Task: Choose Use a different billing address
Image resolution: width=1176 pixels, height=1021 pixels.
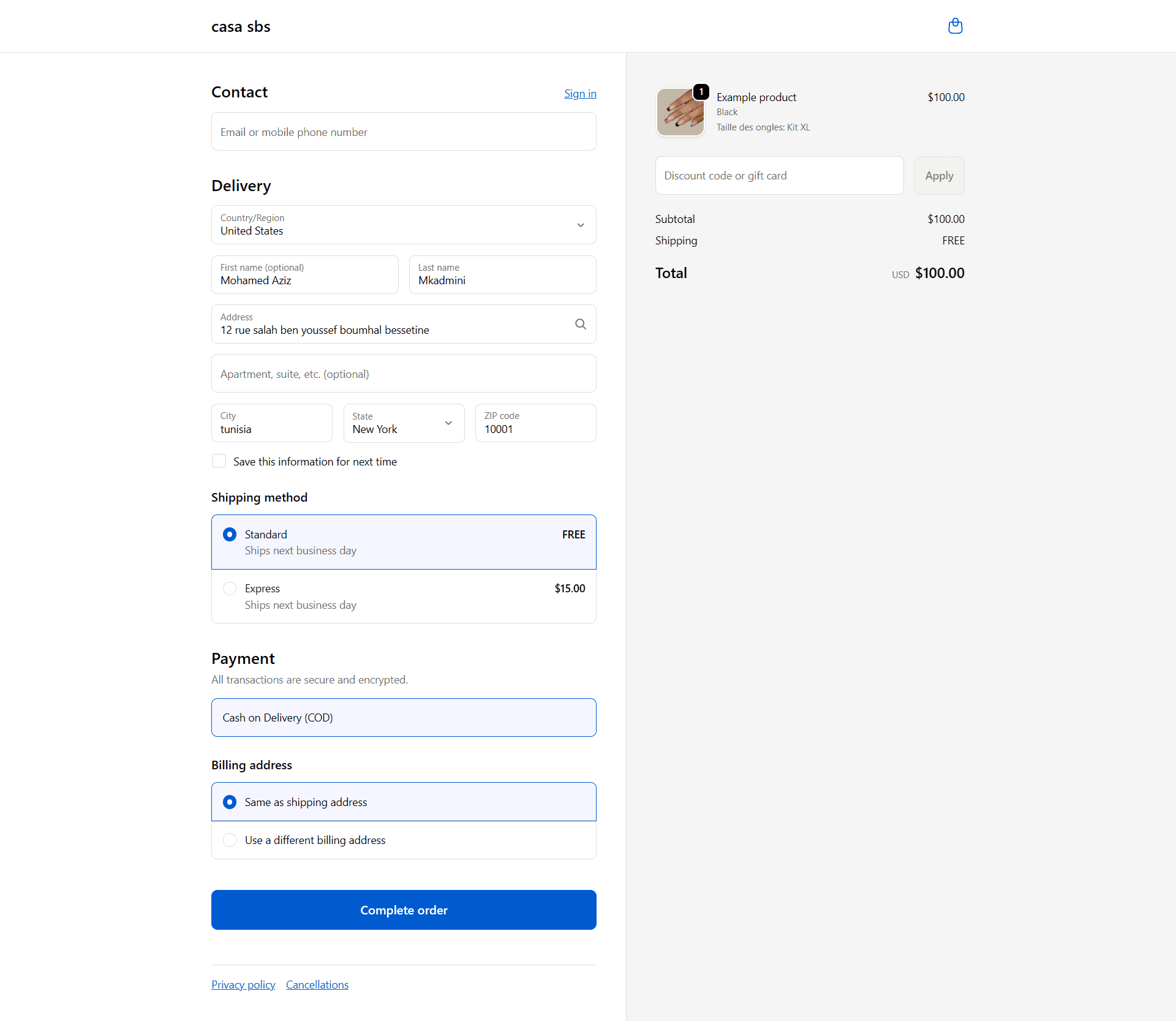Action: click(x=404, y=840)
